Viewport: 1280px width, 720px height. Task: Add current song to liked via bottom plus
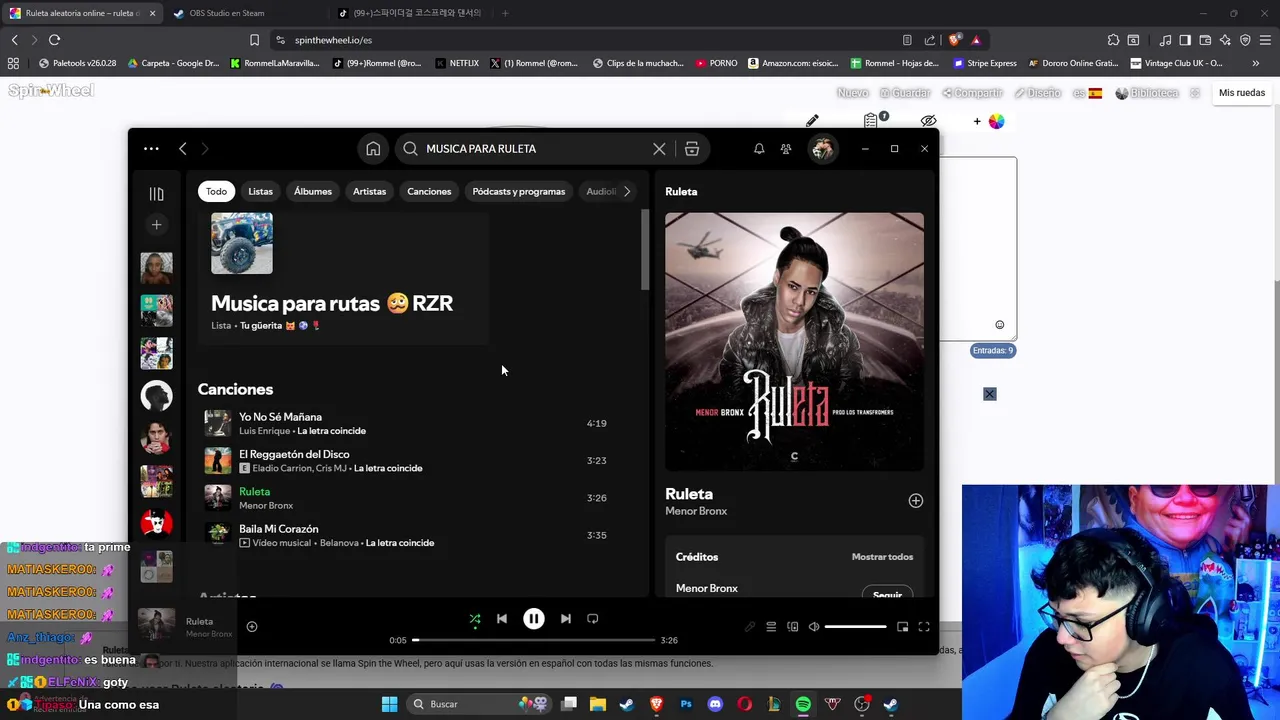pyautogui.click(x=252, y=627)
